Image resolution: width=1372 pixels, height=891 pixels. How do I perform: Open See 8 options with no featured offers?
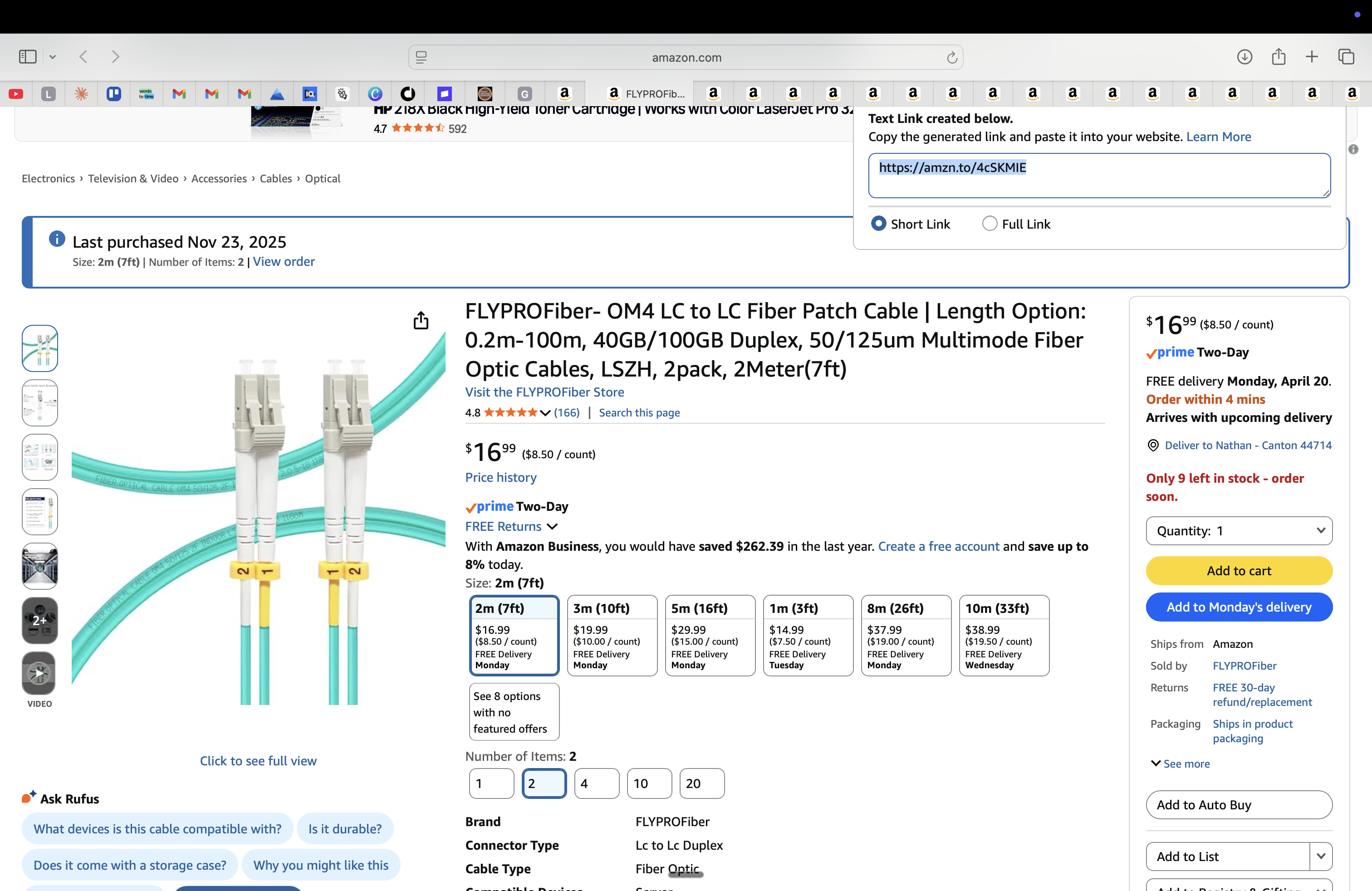pos(514,712)
